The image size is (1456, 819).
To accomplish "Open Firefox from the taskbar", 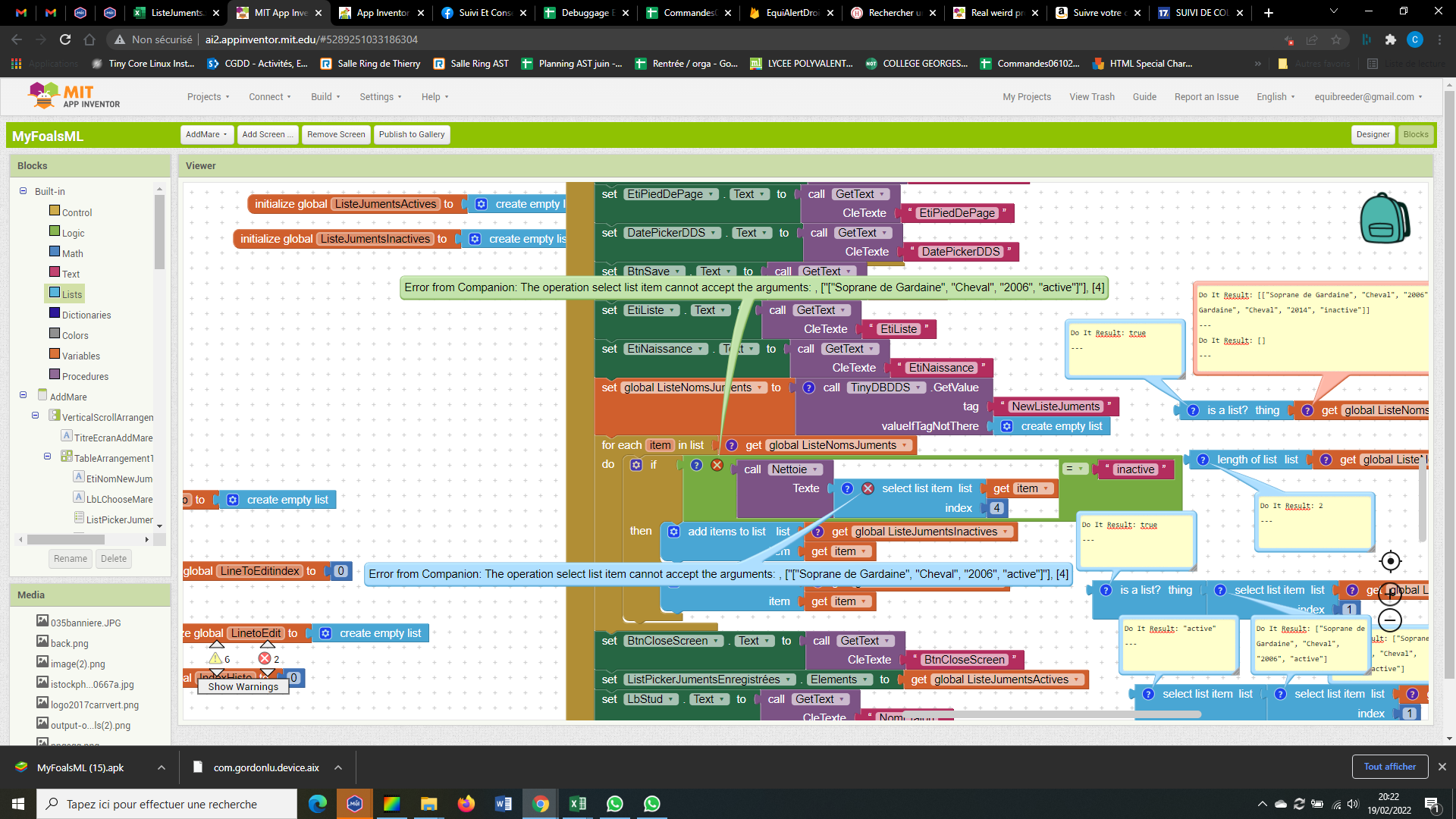I will (x=466, y=804).
